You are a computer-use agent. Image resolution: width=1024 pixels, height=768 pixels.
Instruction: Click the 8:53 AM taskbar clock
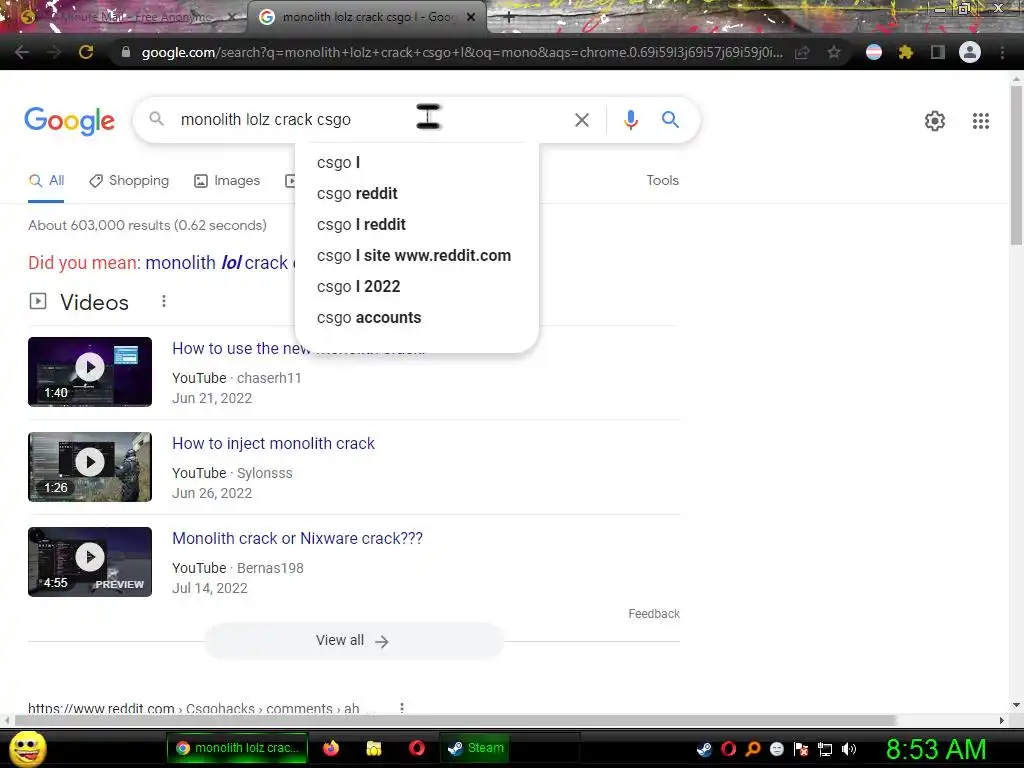(935, 749)
